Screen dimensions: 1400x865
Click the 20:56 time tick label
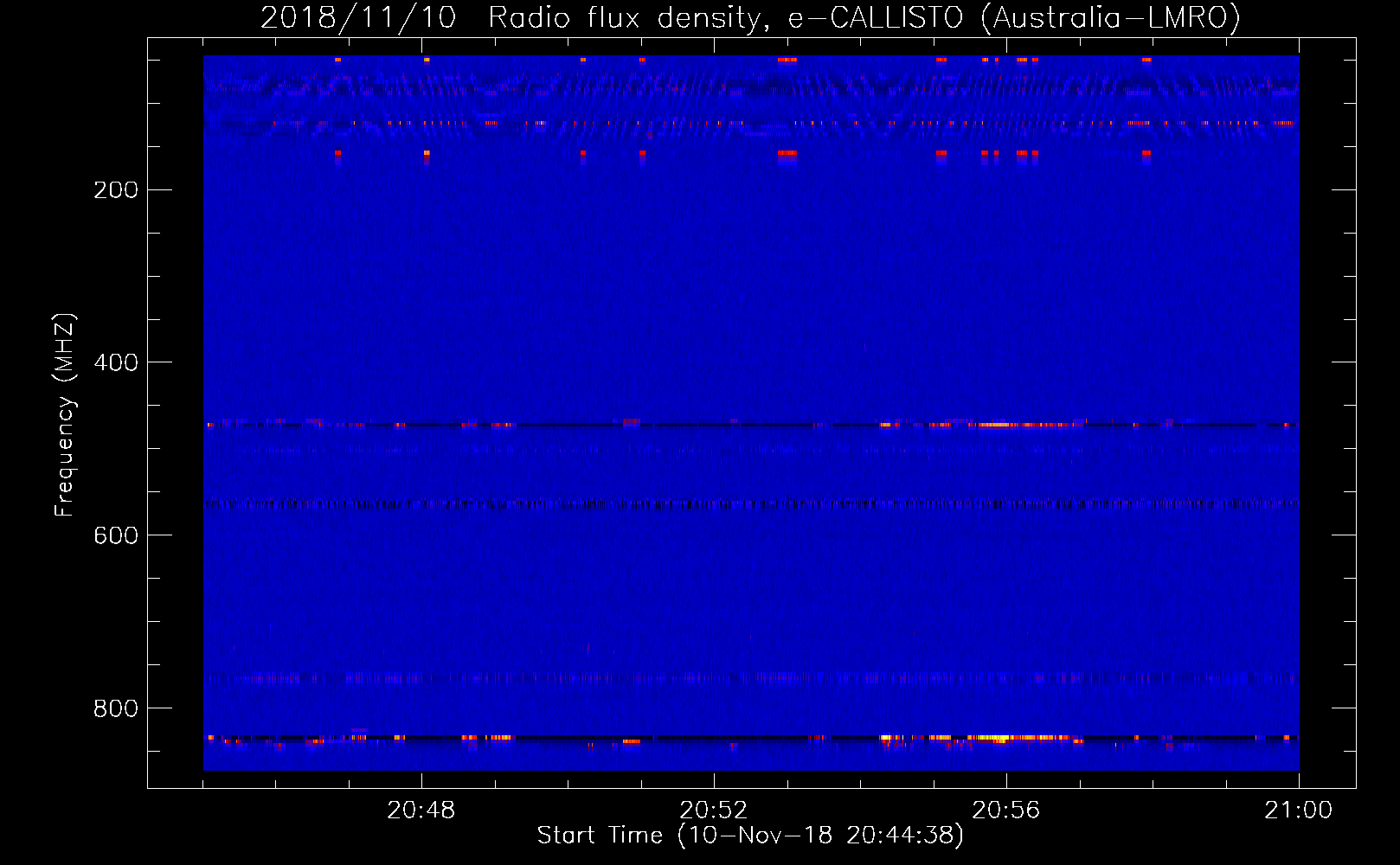(1006, 811)
